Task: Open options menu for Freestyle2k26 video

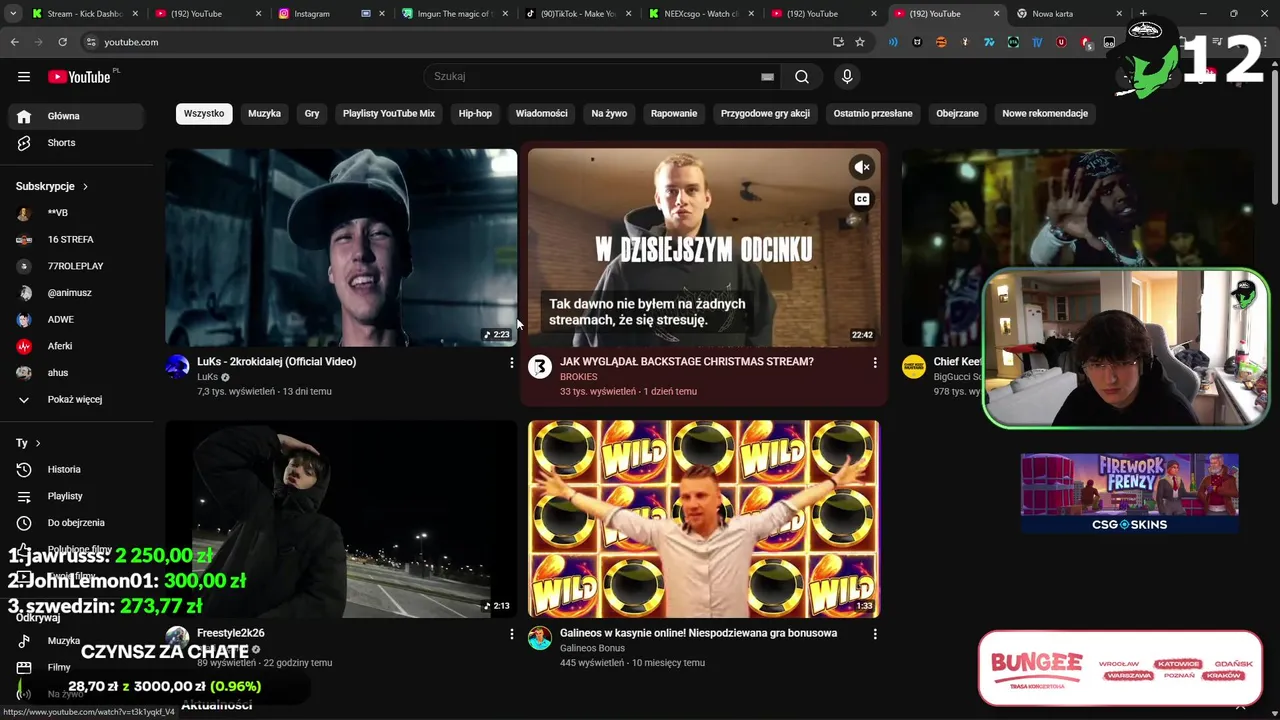Action: point(511,634)
